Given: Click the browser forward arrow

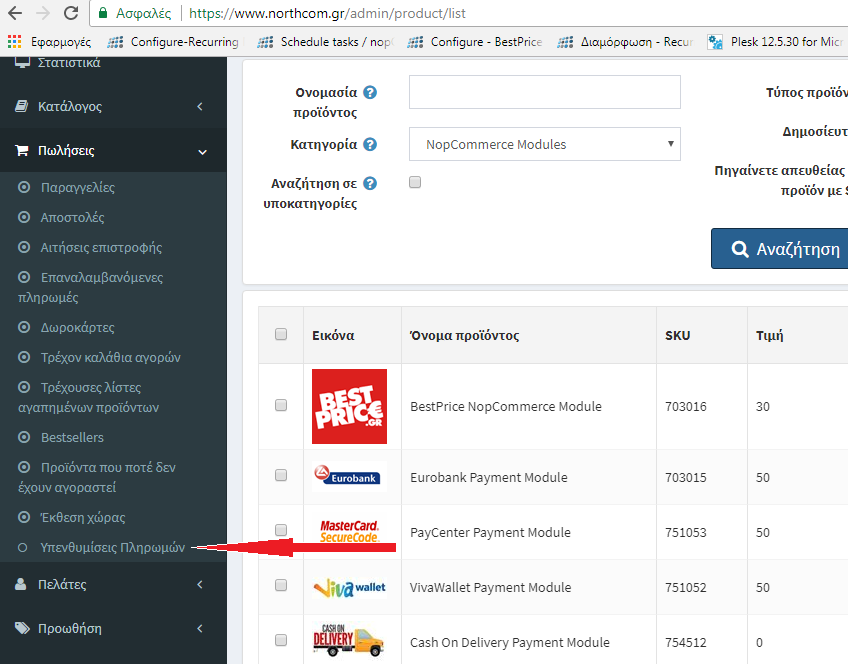Looking at the screenshot, I should 43,13.
